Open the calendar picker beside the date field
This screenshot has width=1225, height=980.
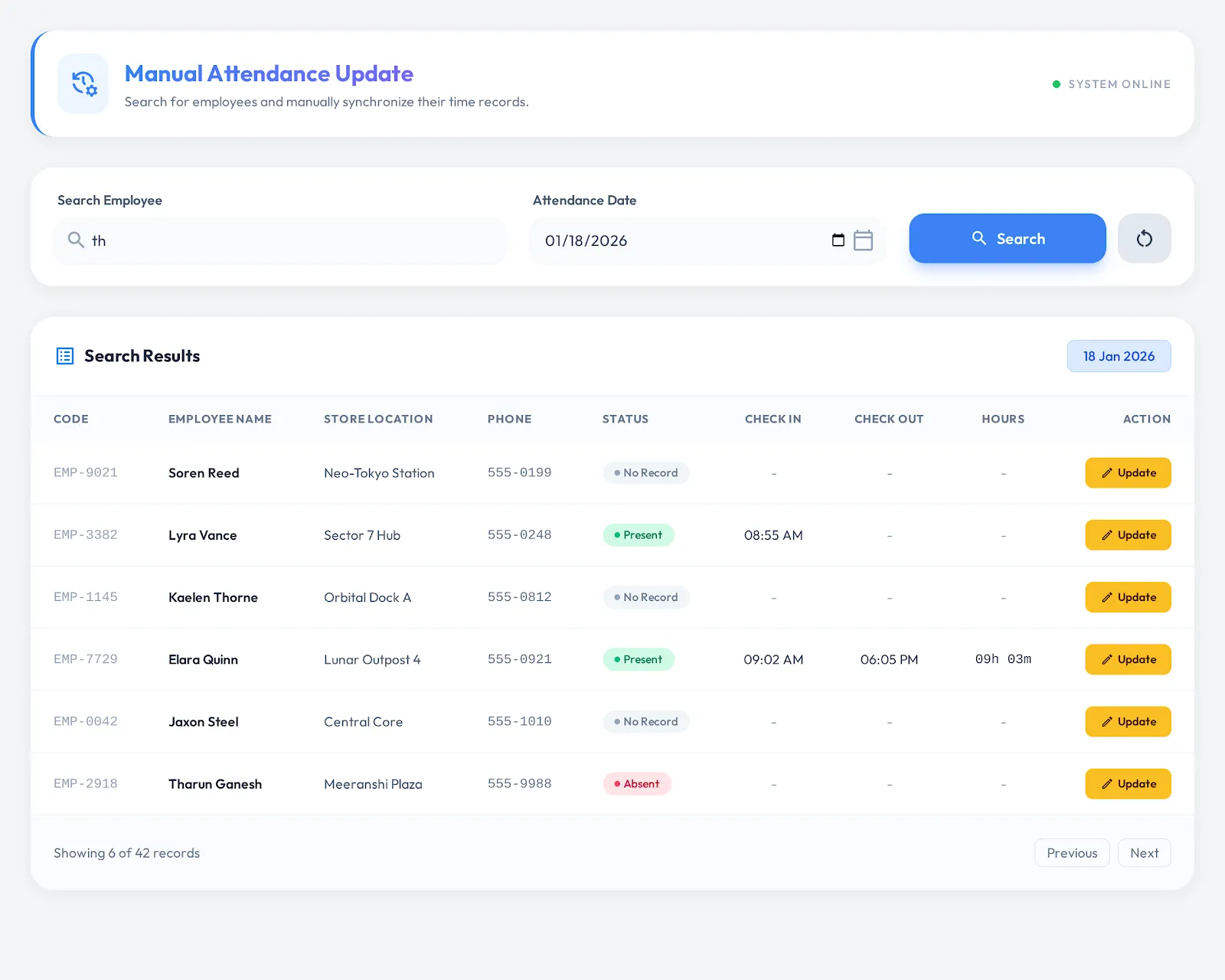point(864,240)
